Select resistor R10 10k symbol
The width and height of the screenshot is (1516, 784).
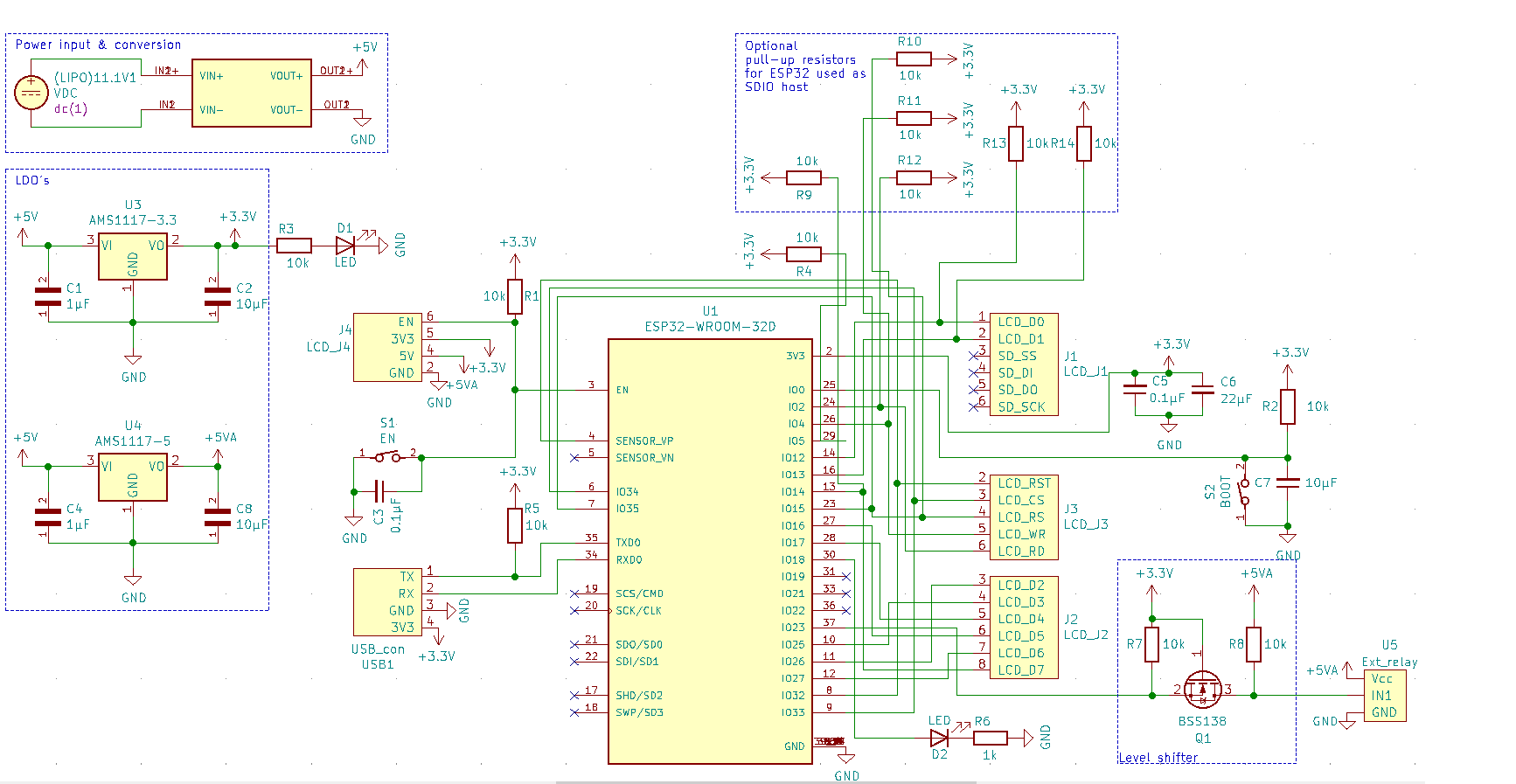pyautogui.click(x=914, y=59)
